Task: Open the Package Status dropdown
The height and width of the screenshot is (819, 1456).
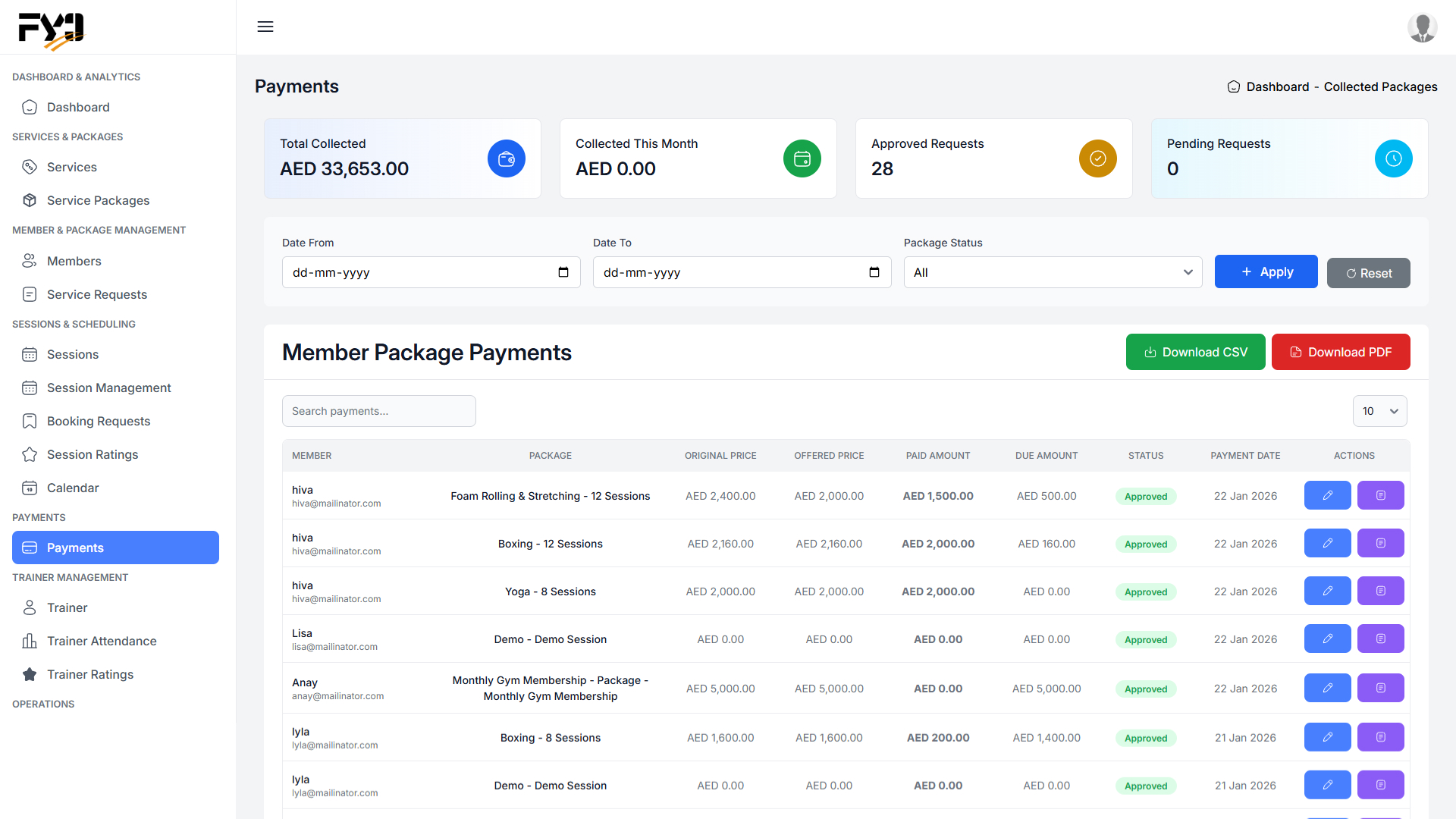Action: point(1052,271)
